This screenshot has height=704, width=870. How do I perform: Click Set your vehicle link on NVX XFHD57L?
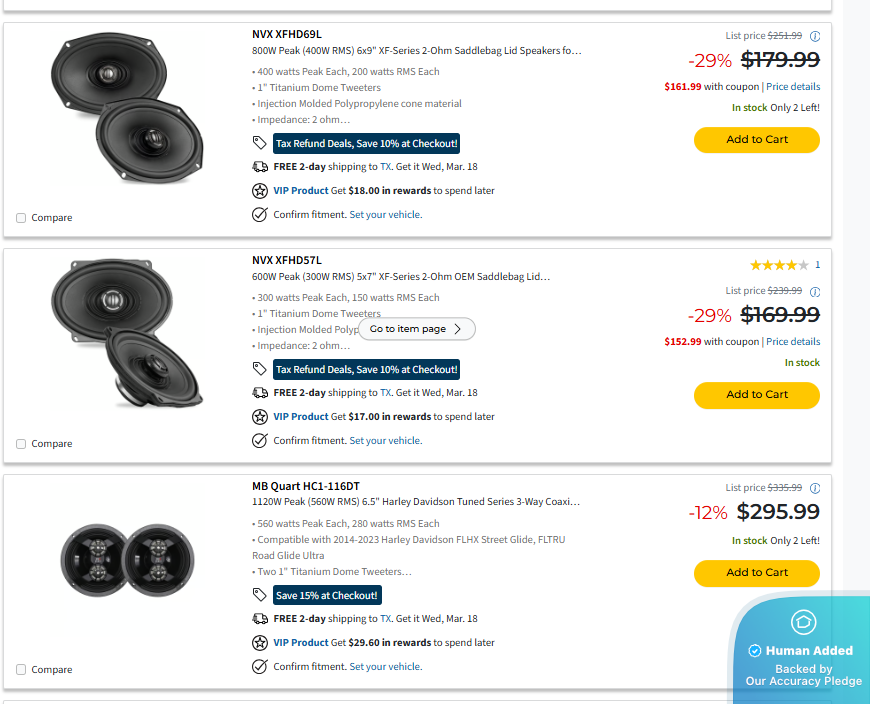click(x=385, y=440)
